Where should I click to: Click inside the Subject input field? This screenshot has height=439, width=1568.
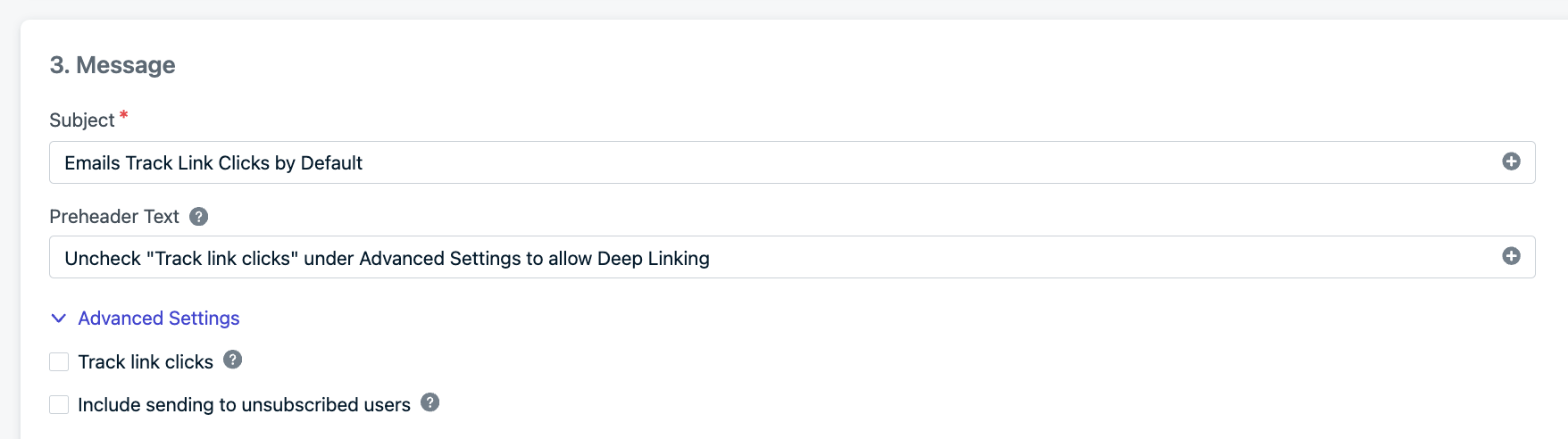click(804, 162)
